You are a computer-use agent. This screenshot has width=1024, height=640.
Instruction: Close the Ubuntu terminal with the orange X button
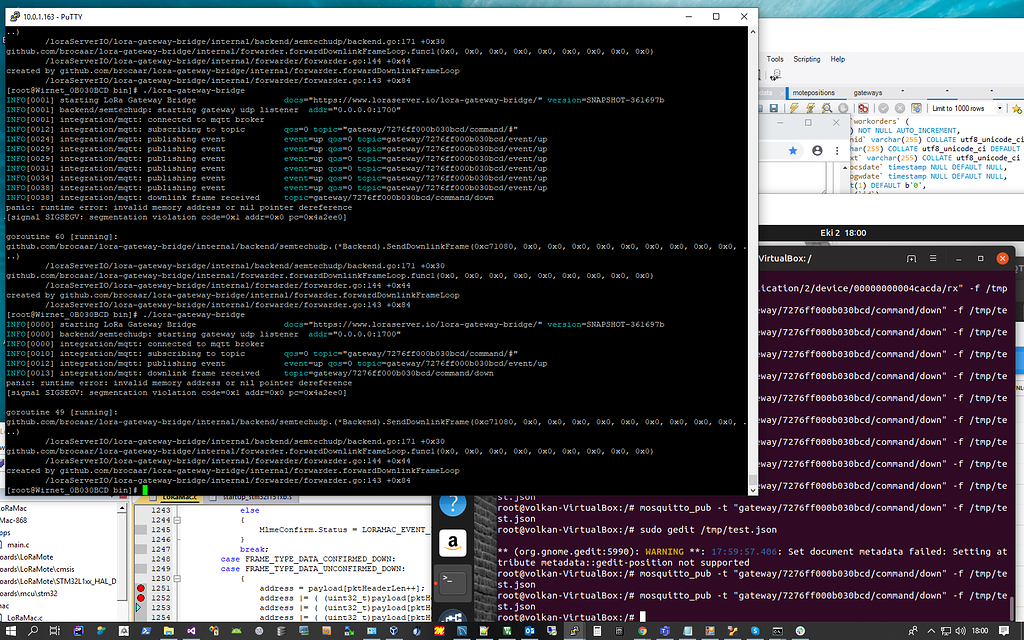point(1002,259)
